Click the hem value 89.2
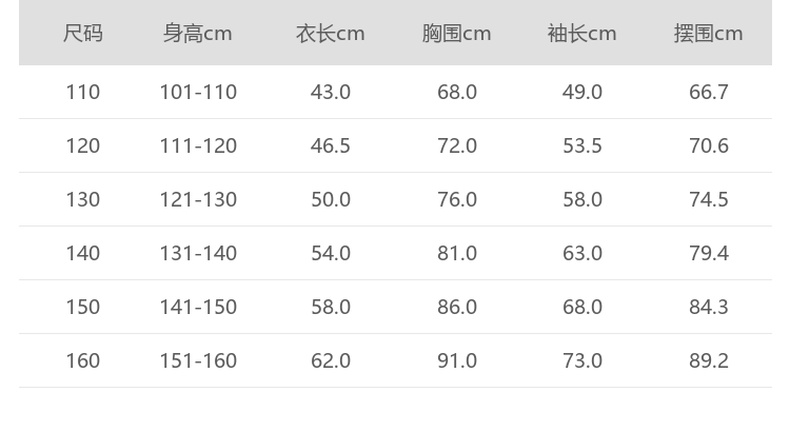Viewport: 790px width, 431px height. pos(708,361)
